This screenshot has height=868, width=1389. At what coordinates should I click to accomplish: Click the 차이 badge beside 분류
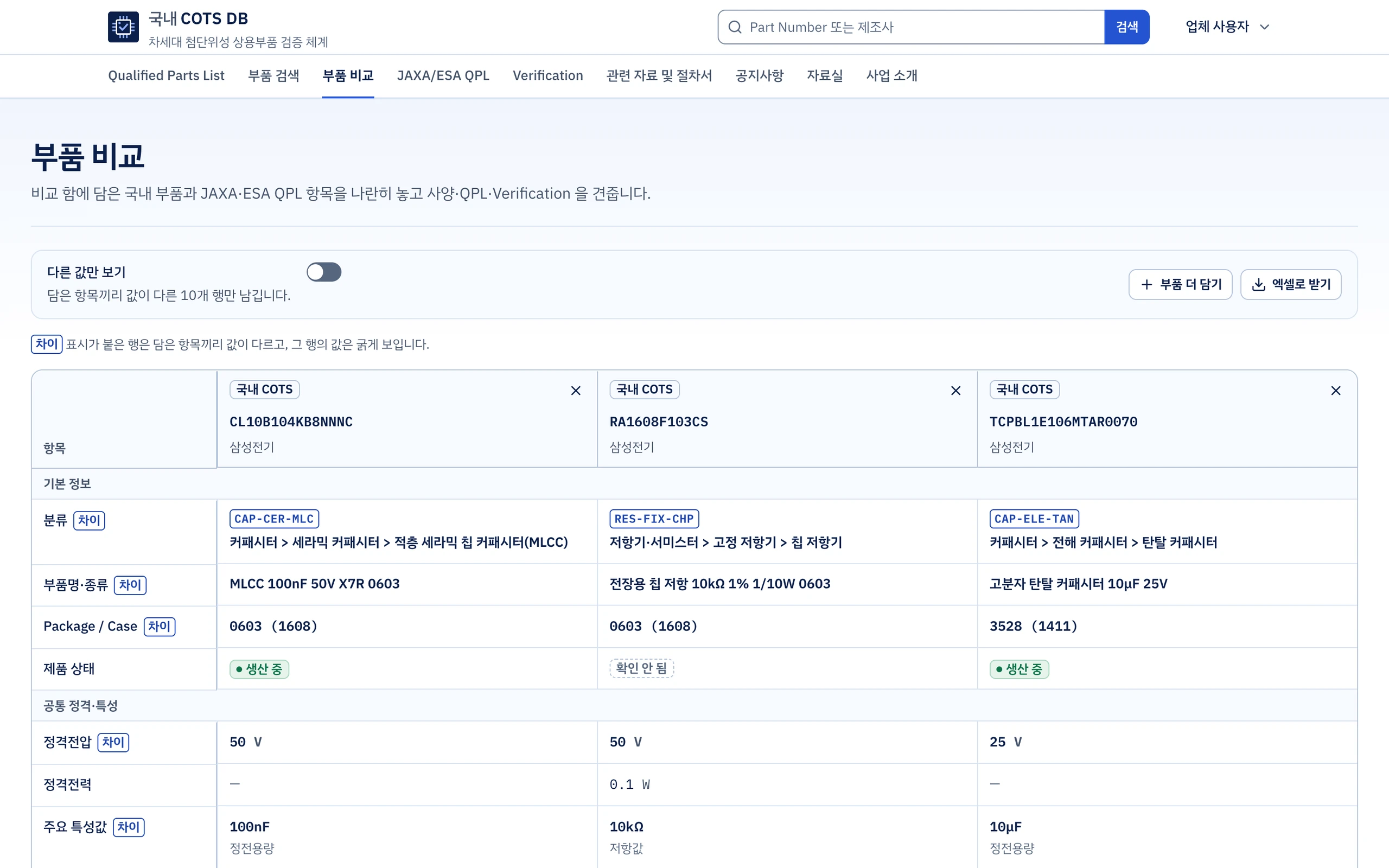pyautogui.click(x=89, y=521)
